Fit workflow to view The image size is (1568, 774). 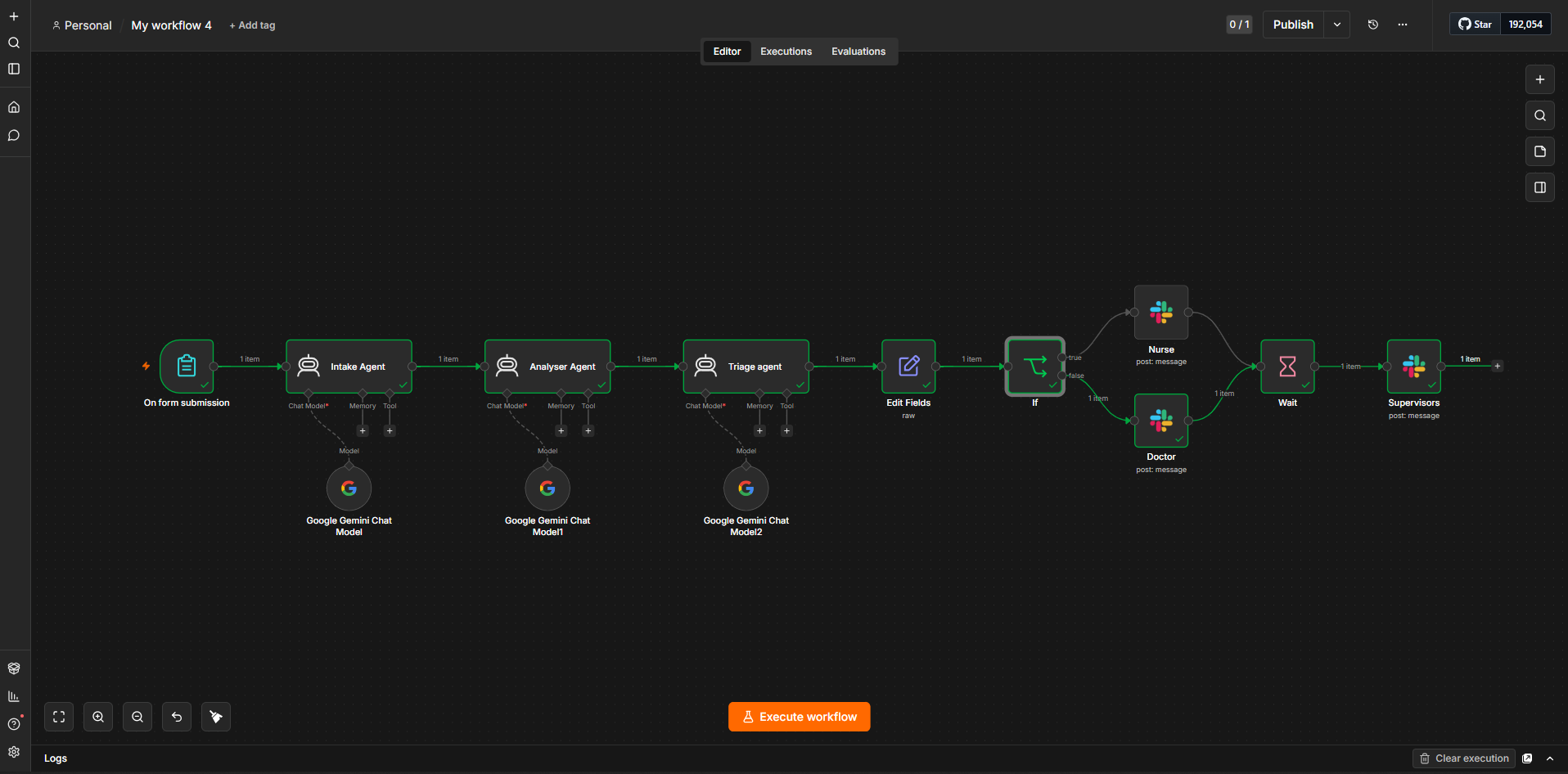59,717
